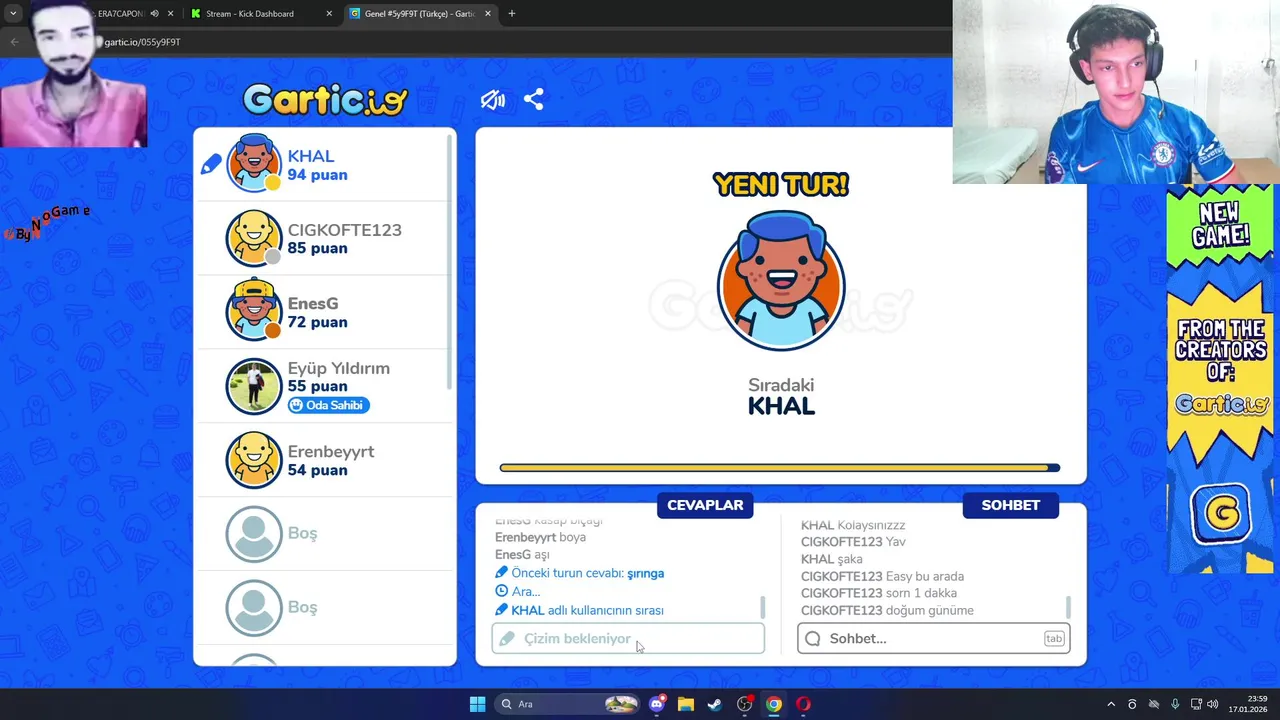Close the Kick Dashboard tab
The width and height of the screenshot is (1280, 720).
point(330,14)
